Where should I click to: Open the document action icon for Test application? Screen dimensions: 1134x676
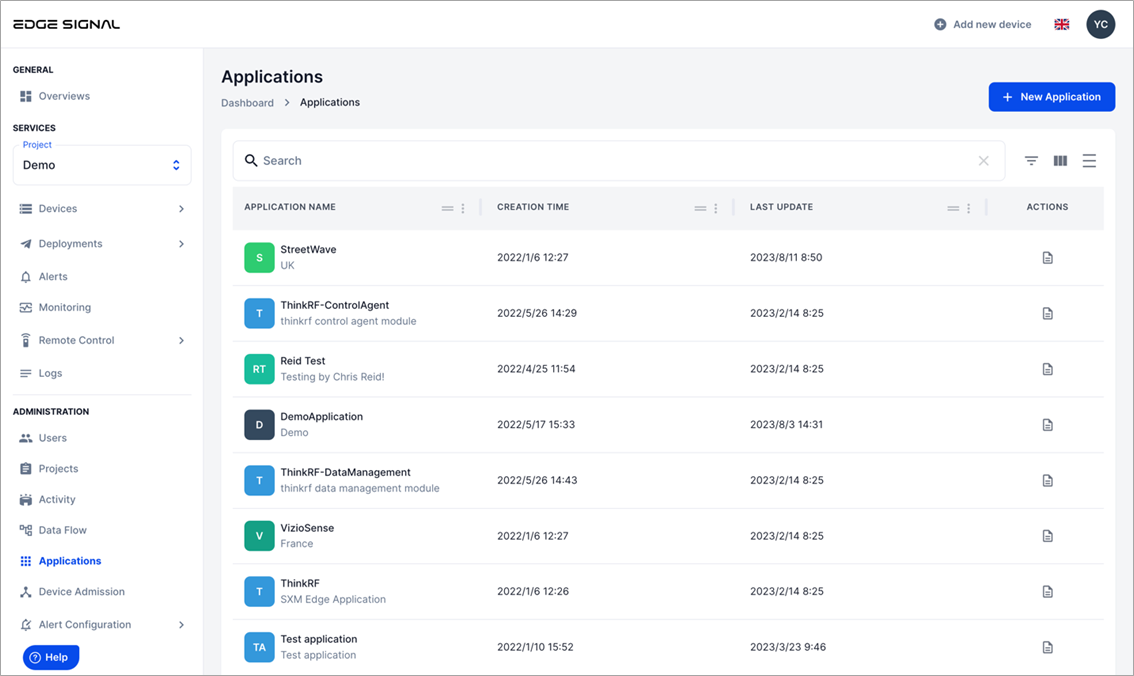[x=1047, y=647]
